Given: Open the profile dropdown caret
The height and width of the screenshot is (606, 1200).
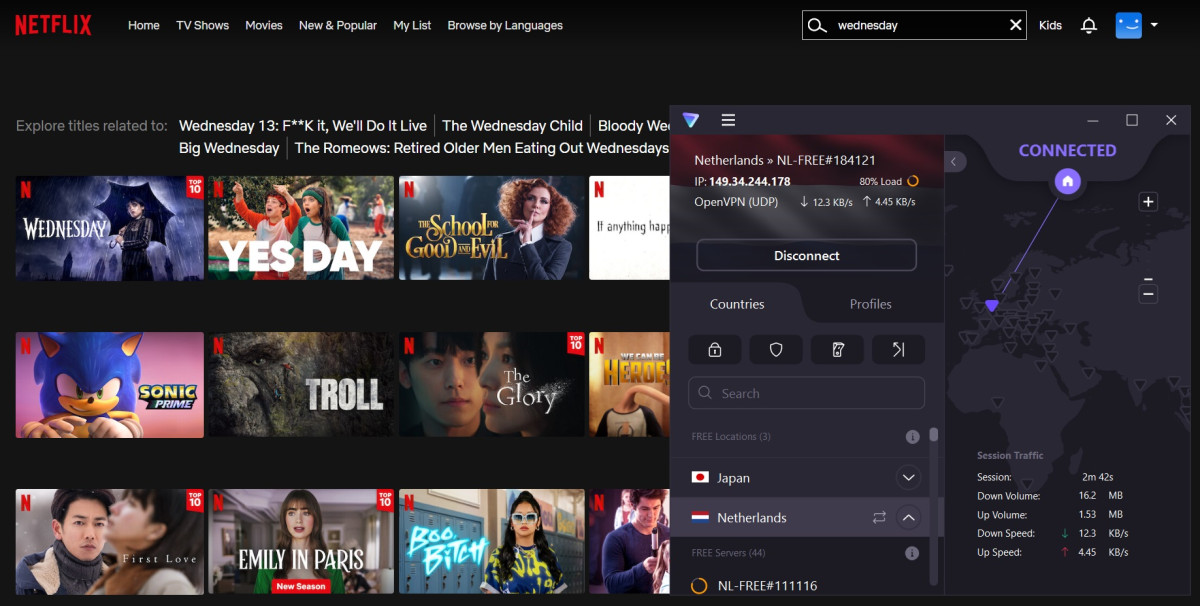Looking at the screenshot, I should click(1154, 25).
